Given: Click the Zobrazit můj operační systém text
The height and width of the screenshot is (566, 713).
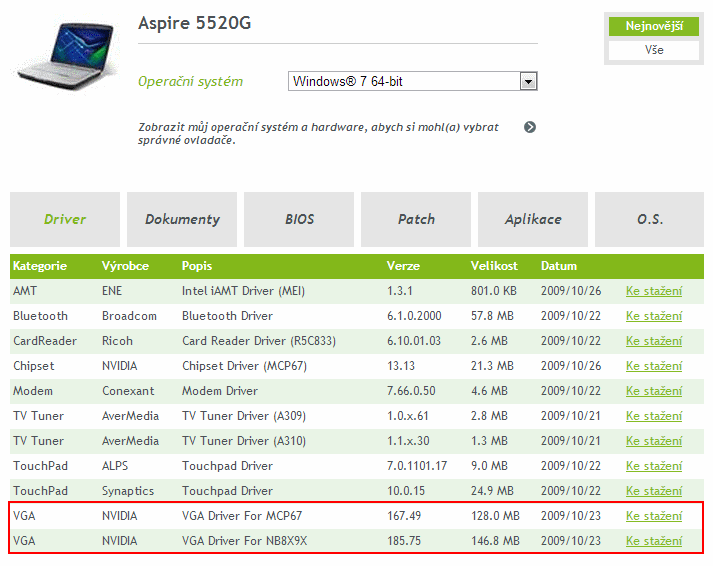Looking at the screenshot, I should tap(318, 134).
